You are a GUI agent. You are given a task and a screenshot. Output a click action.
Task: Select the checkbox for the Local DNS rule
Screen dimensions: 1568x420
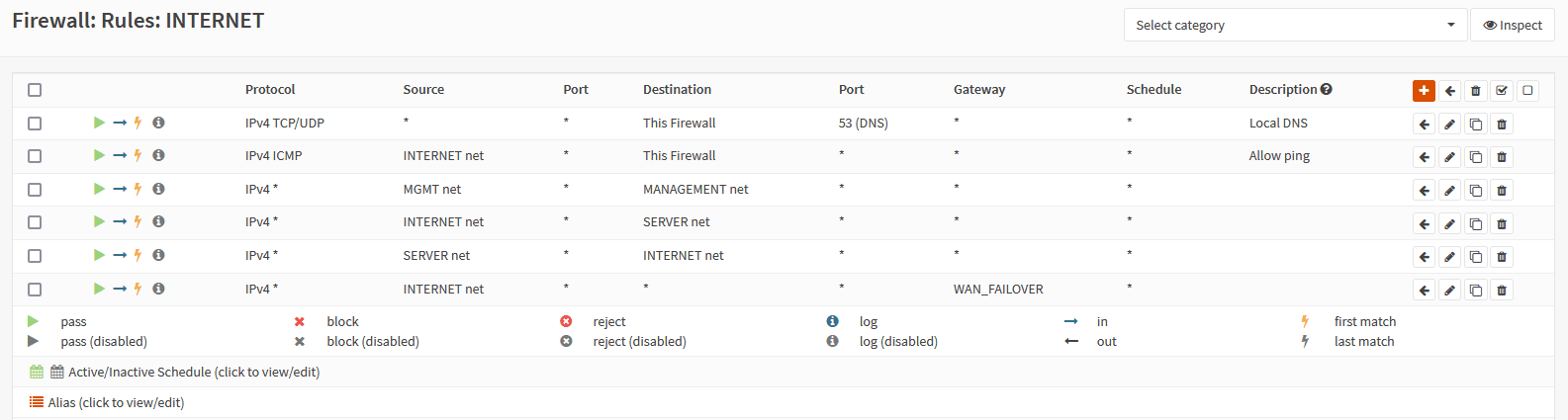click(35, 124)
